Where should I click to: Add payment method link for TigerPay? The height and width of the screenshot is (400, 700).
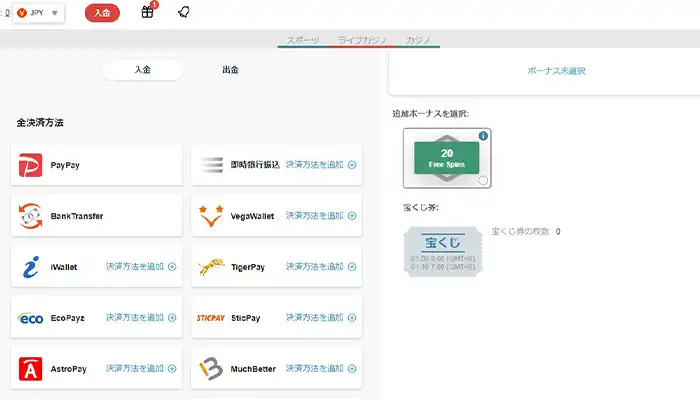315,267
